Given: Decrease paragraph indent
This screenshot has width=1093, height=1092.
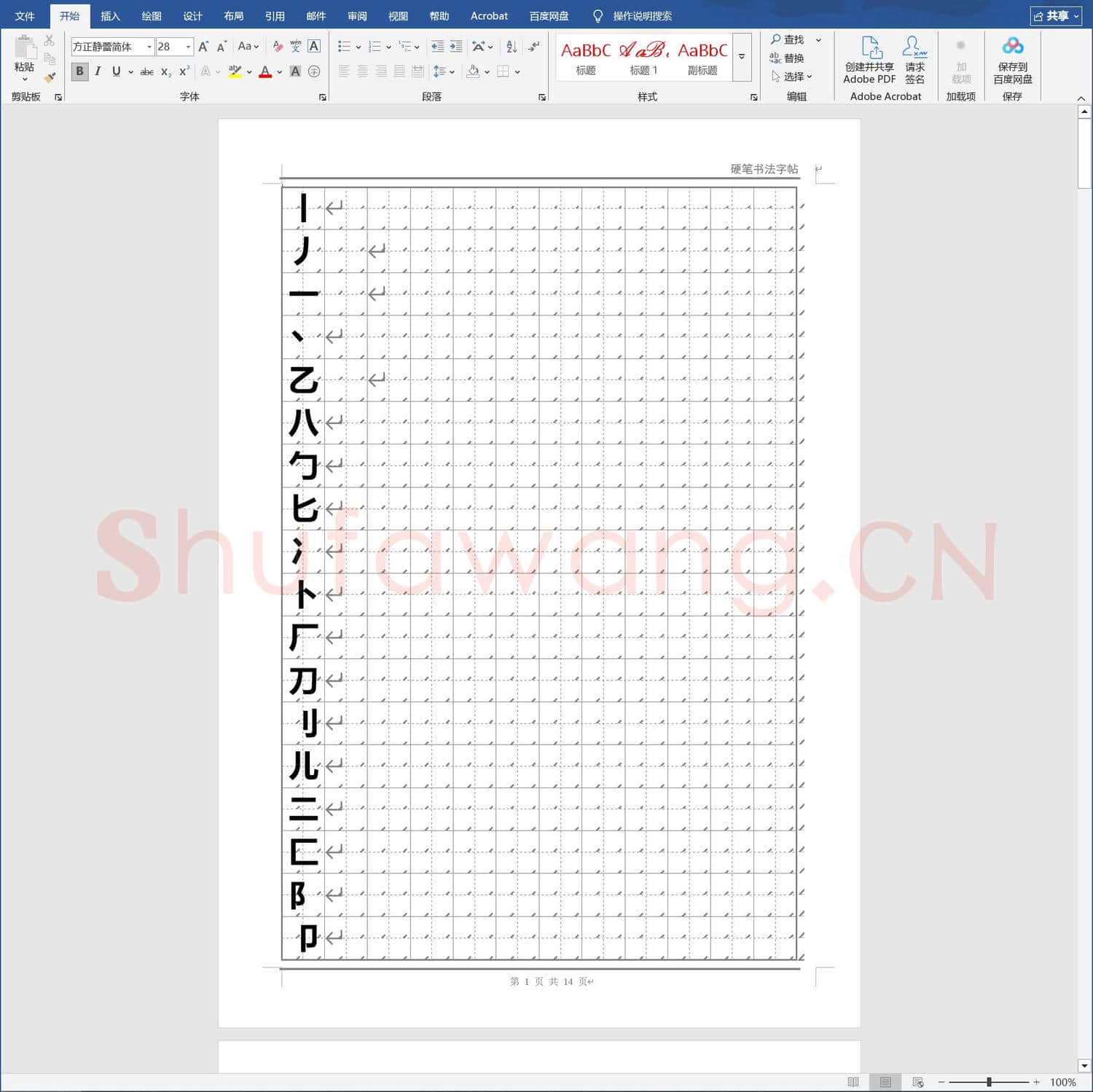Looking at the screenshot, I should click(x=437, y=47).
